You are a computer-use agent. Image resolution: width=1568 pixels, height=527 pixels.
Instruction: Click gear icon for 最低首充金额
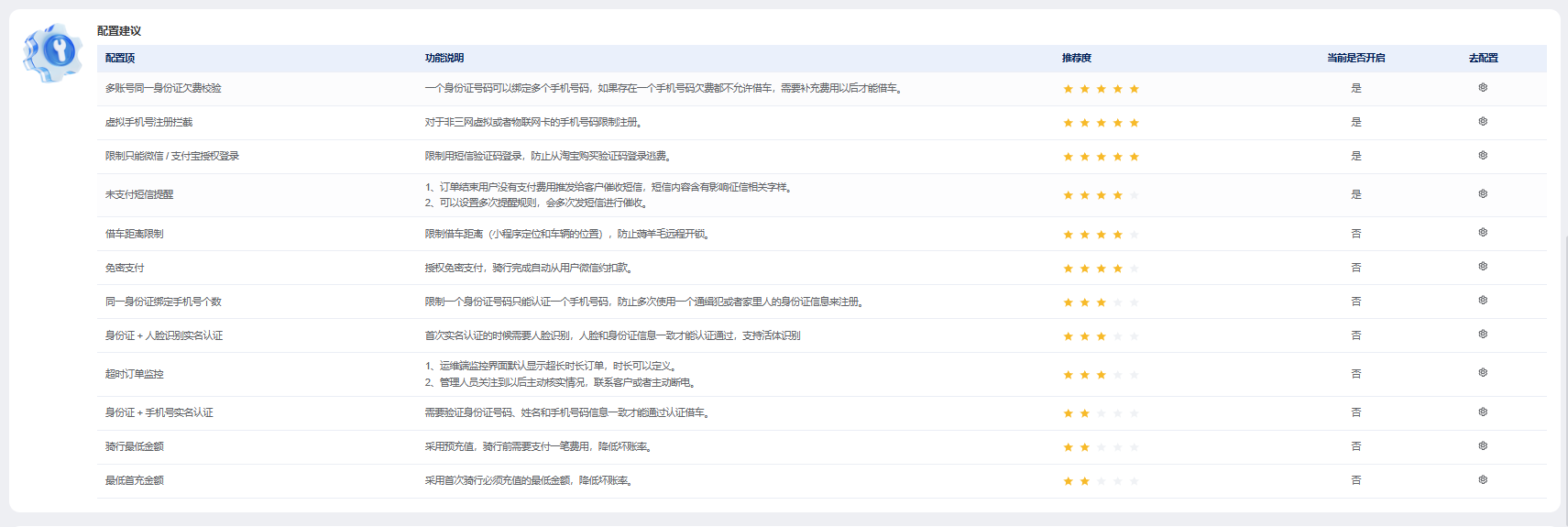pos(1483,480)
